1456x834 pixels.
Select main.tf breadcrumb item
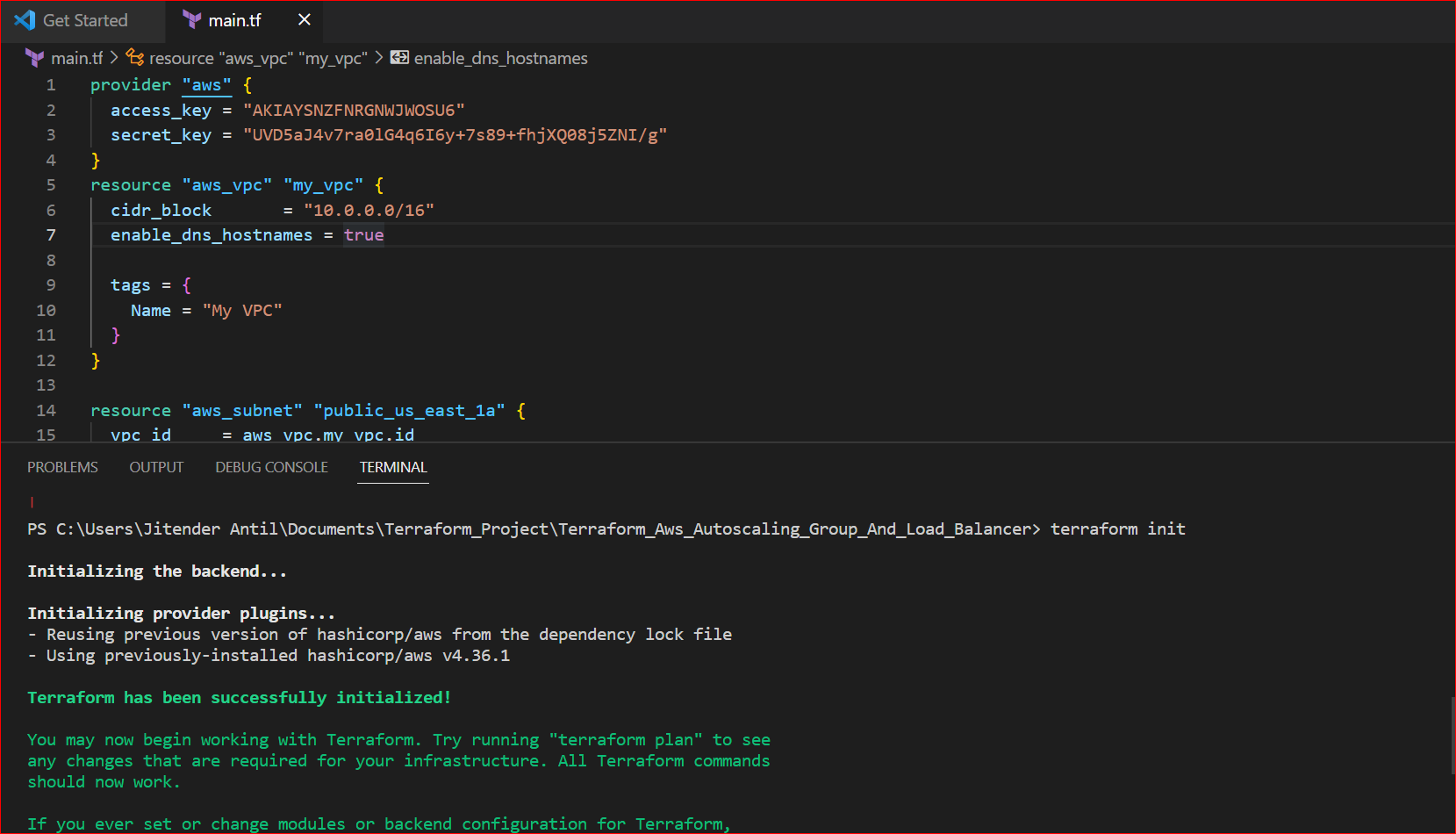[x=76, y=58]
